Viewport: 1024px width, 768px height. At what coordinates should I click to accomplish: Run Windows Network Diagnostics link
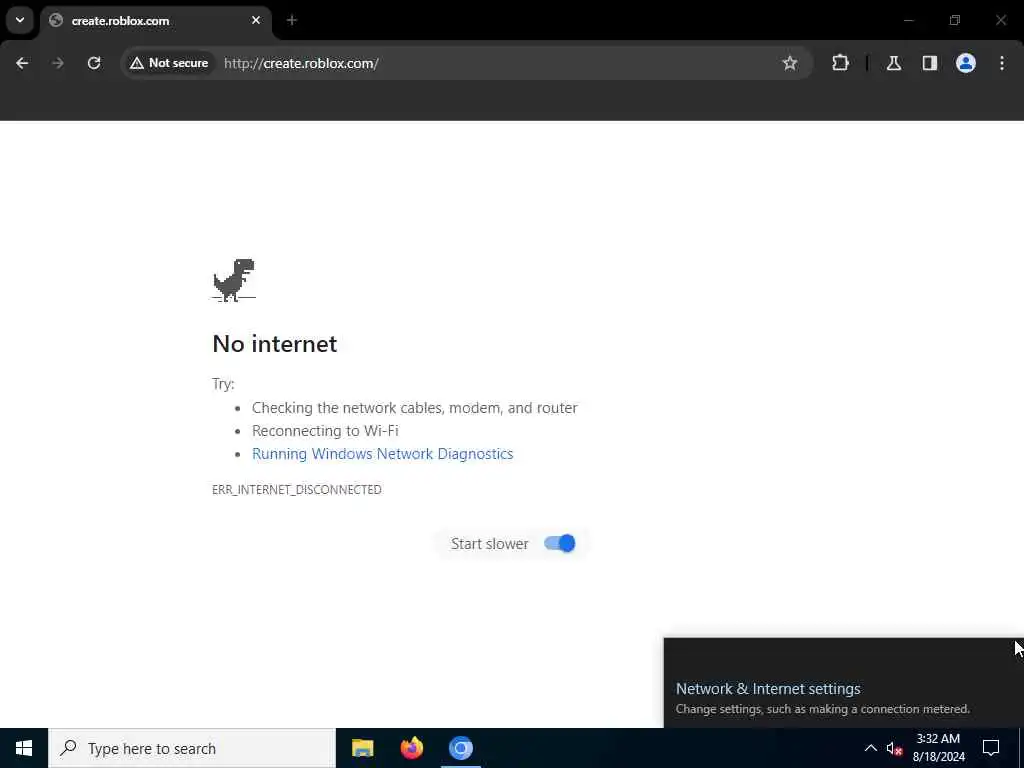[x=383, y=454]
